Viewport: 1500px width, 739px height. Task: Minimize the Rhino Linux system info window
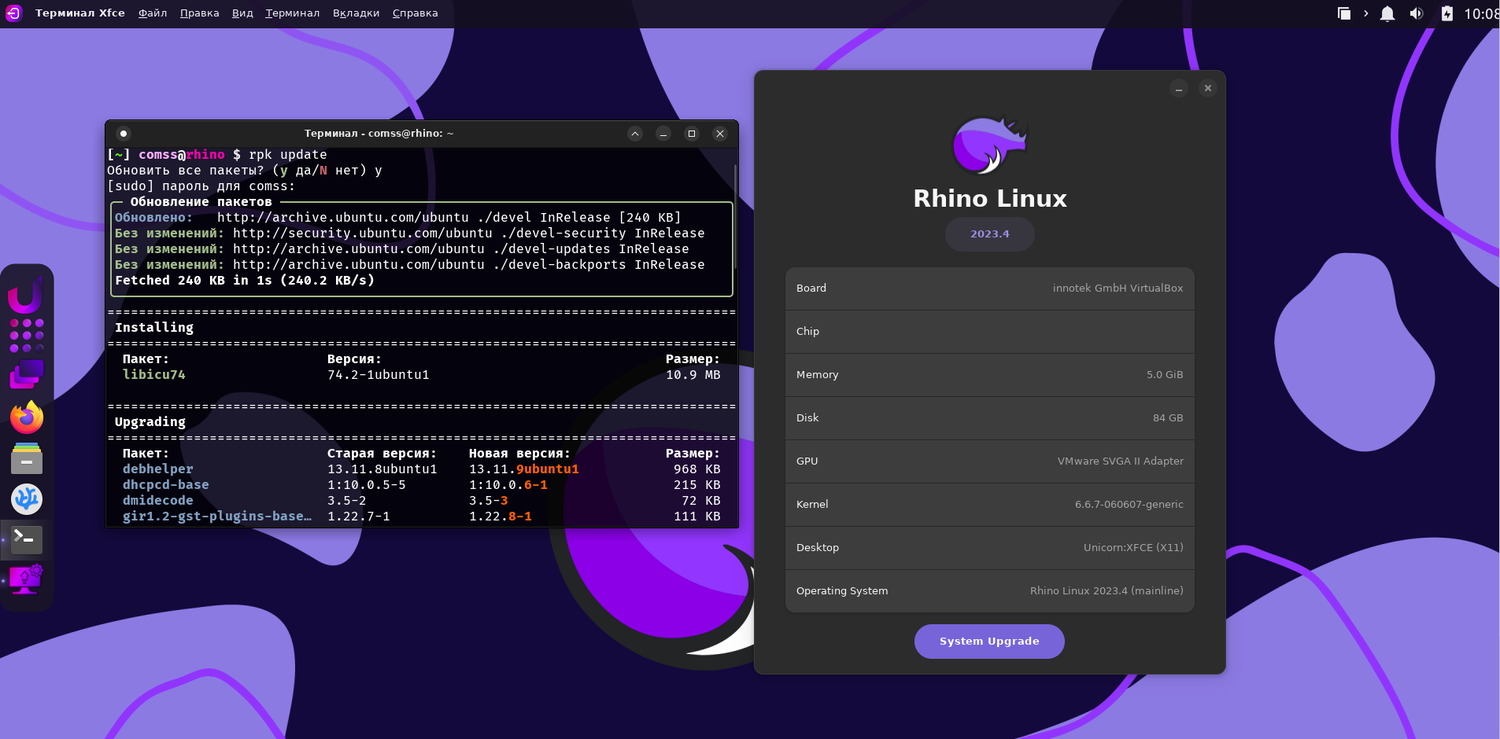1179,88
